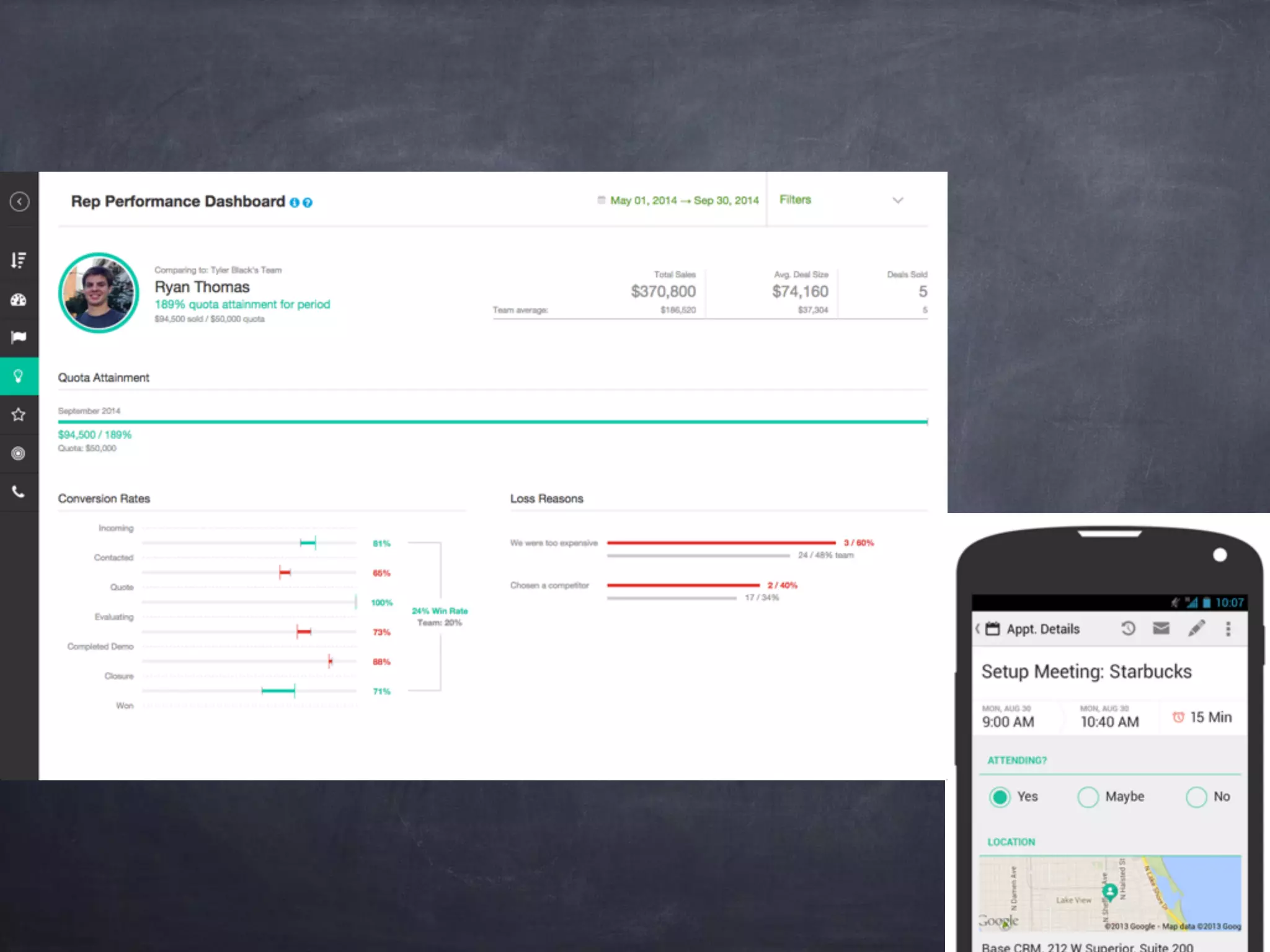Tap the history clock icon on phone

(1128, 628)
